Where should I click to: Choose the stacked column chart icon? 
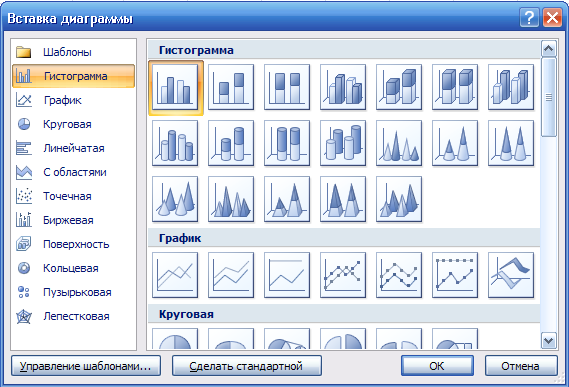(231, 87)
